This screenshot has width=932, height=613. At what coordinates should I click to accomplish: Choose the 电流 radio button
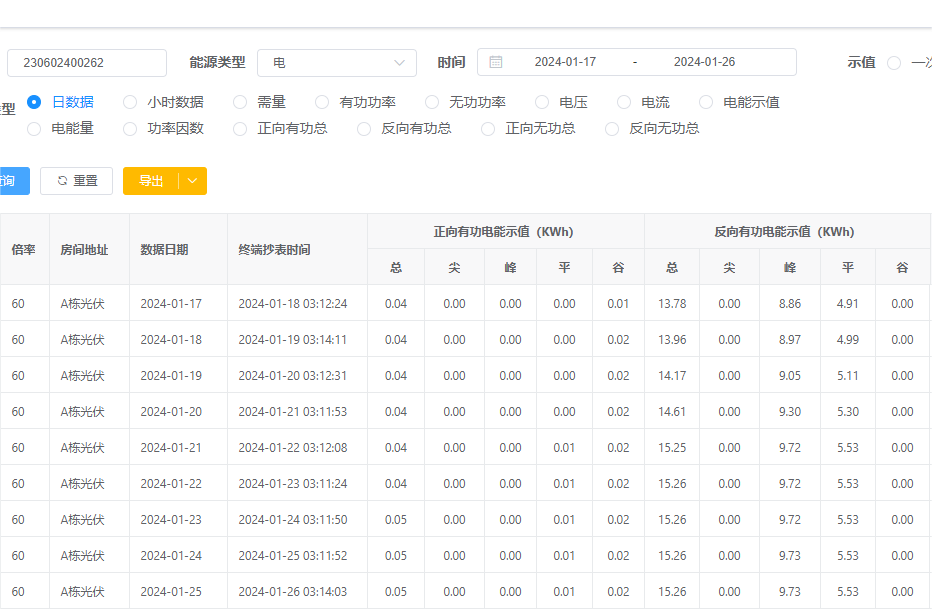624,102
